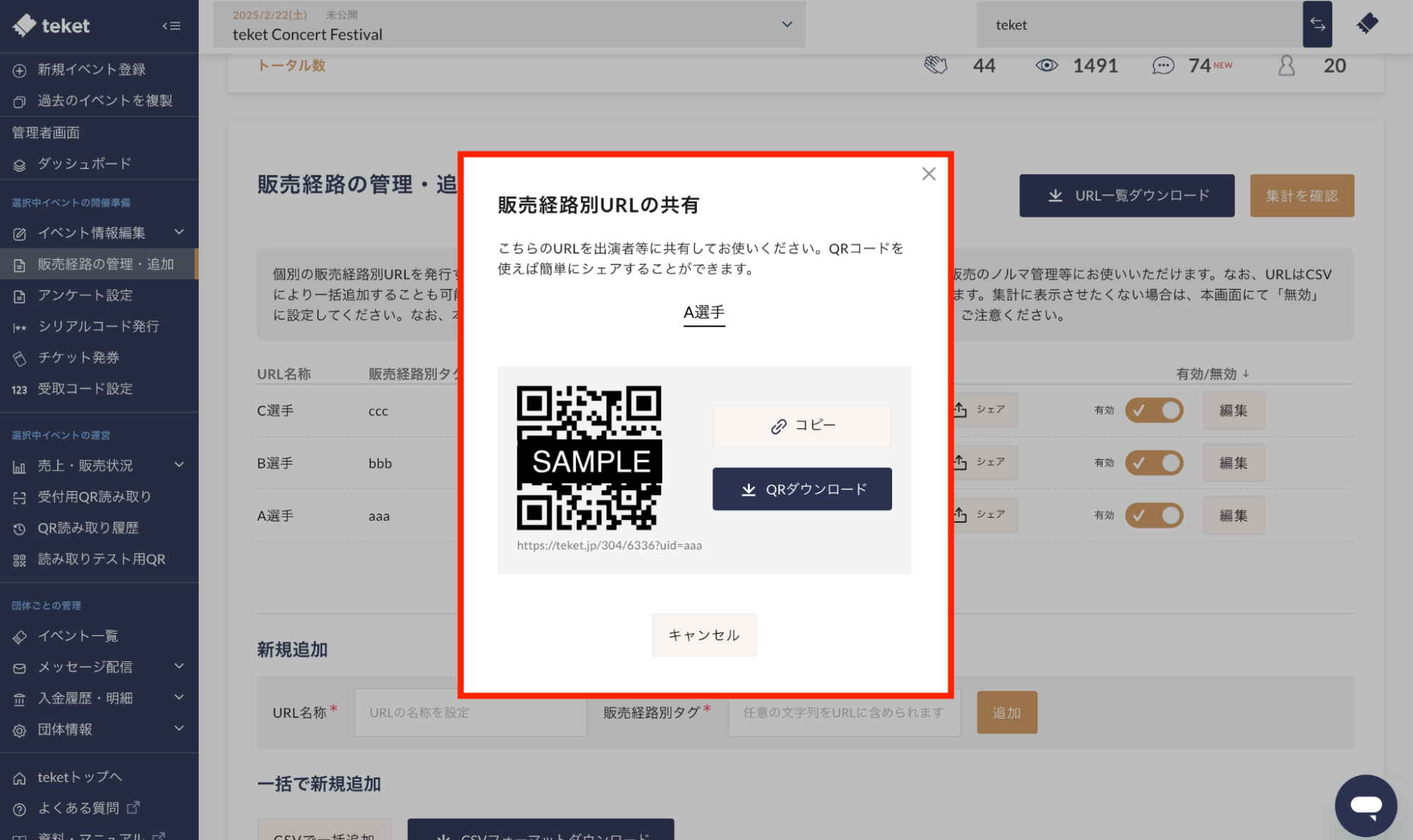This screenshot has height=840, width=1413.
Task: Expand 売上・販売状況 submenu
Action: point(179,465)
